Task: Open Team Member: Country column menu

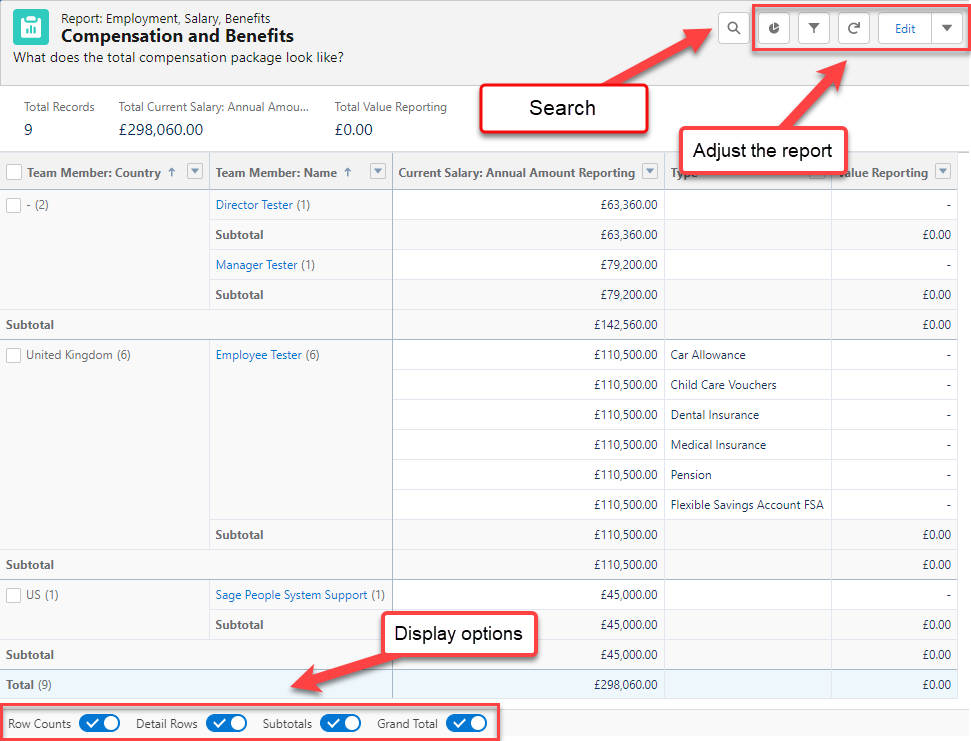Action: [195, 172]
